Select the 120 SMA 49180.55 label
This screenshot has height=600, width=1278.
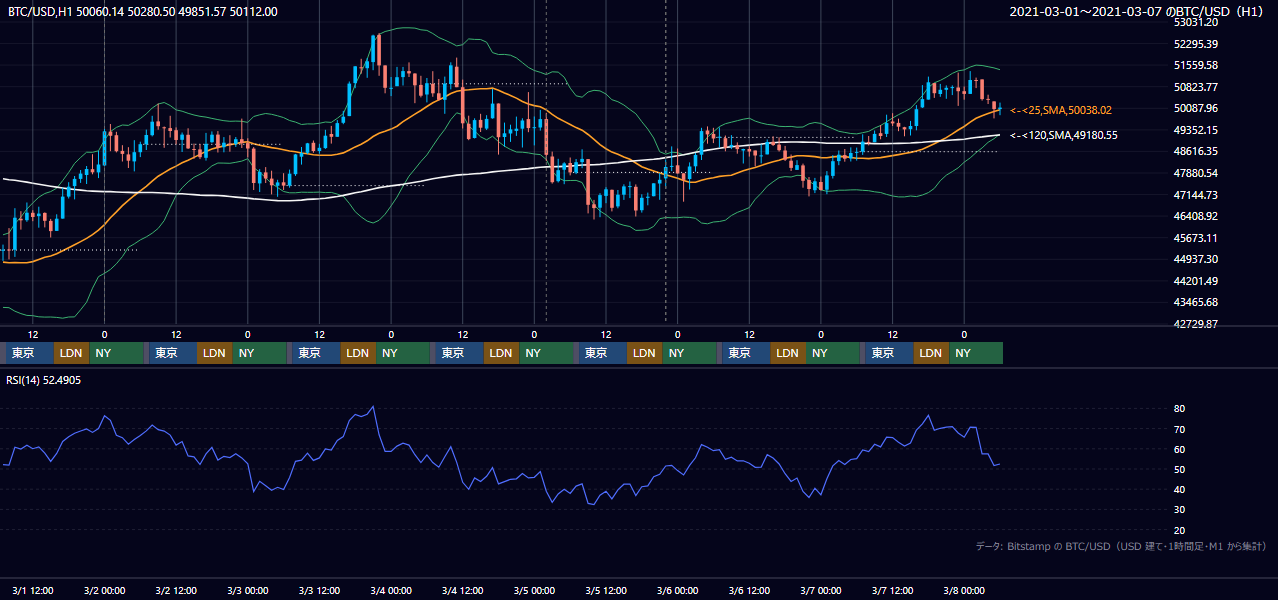coord(1064,135)
